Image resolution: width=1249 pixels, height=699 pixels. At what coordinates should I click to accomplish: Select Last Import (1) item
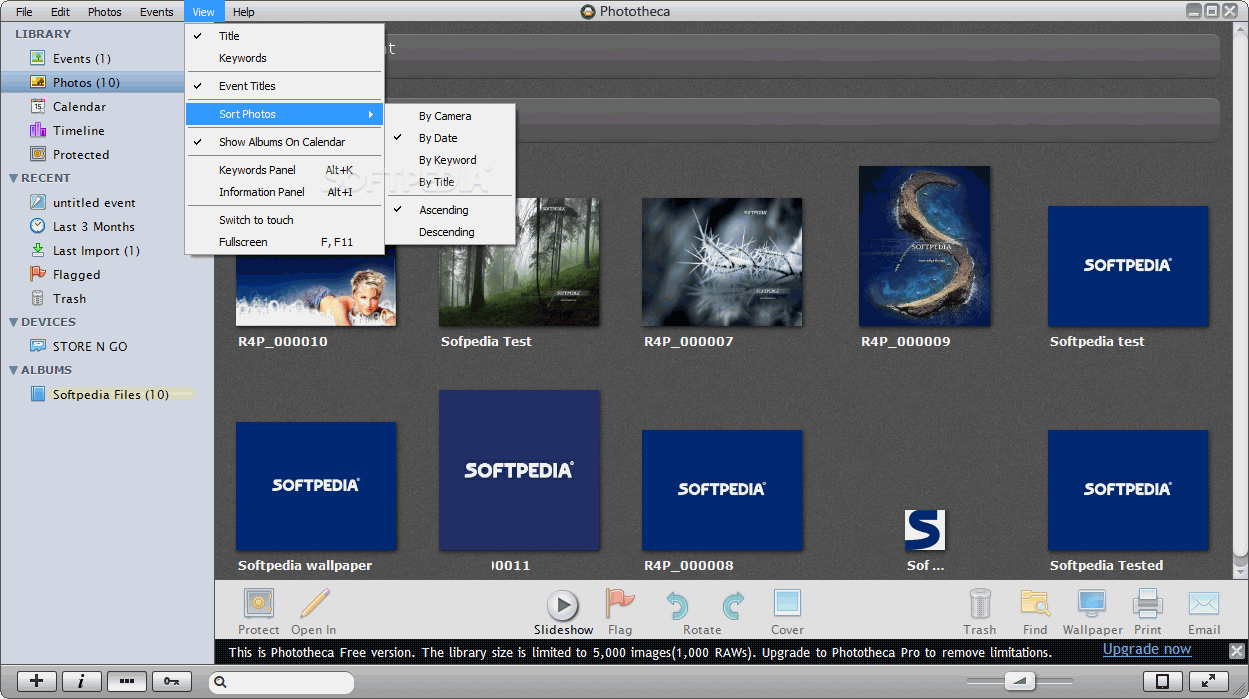pyautogui.click(x=95, y=251)
